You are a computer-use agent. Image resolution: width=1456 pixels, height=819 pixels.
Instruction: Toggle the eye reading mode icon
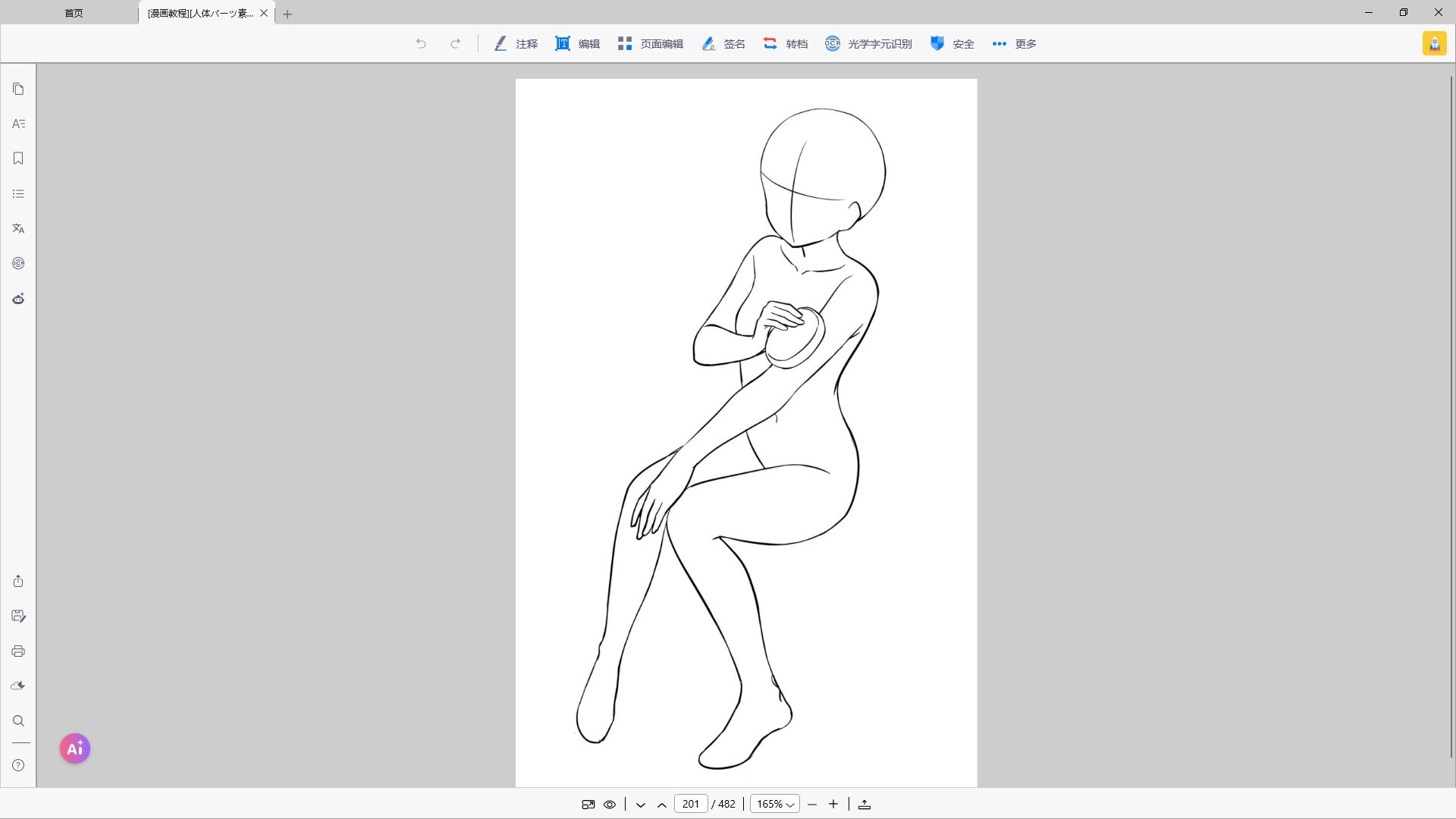[x=610, y=805]
